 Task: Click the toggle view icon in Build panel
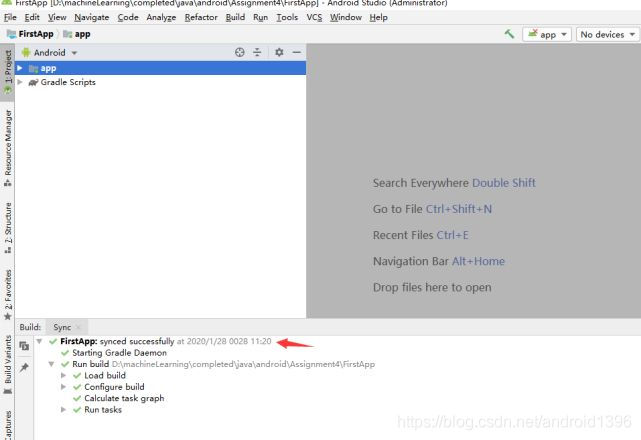tap(24, 346)
